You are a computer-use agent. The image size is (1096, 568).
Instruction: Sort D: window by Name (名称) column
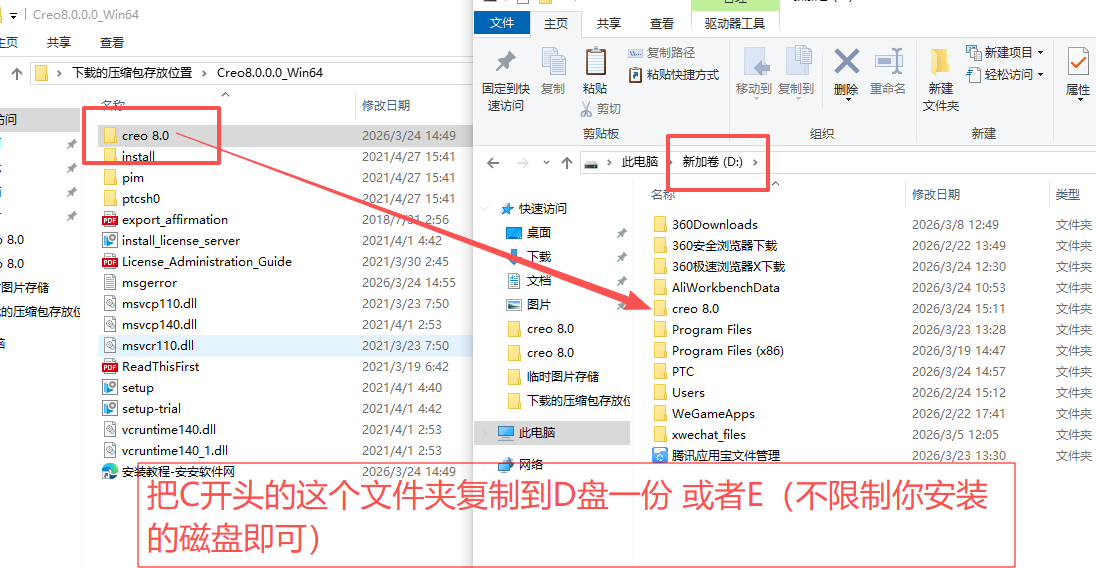point(663,195)
